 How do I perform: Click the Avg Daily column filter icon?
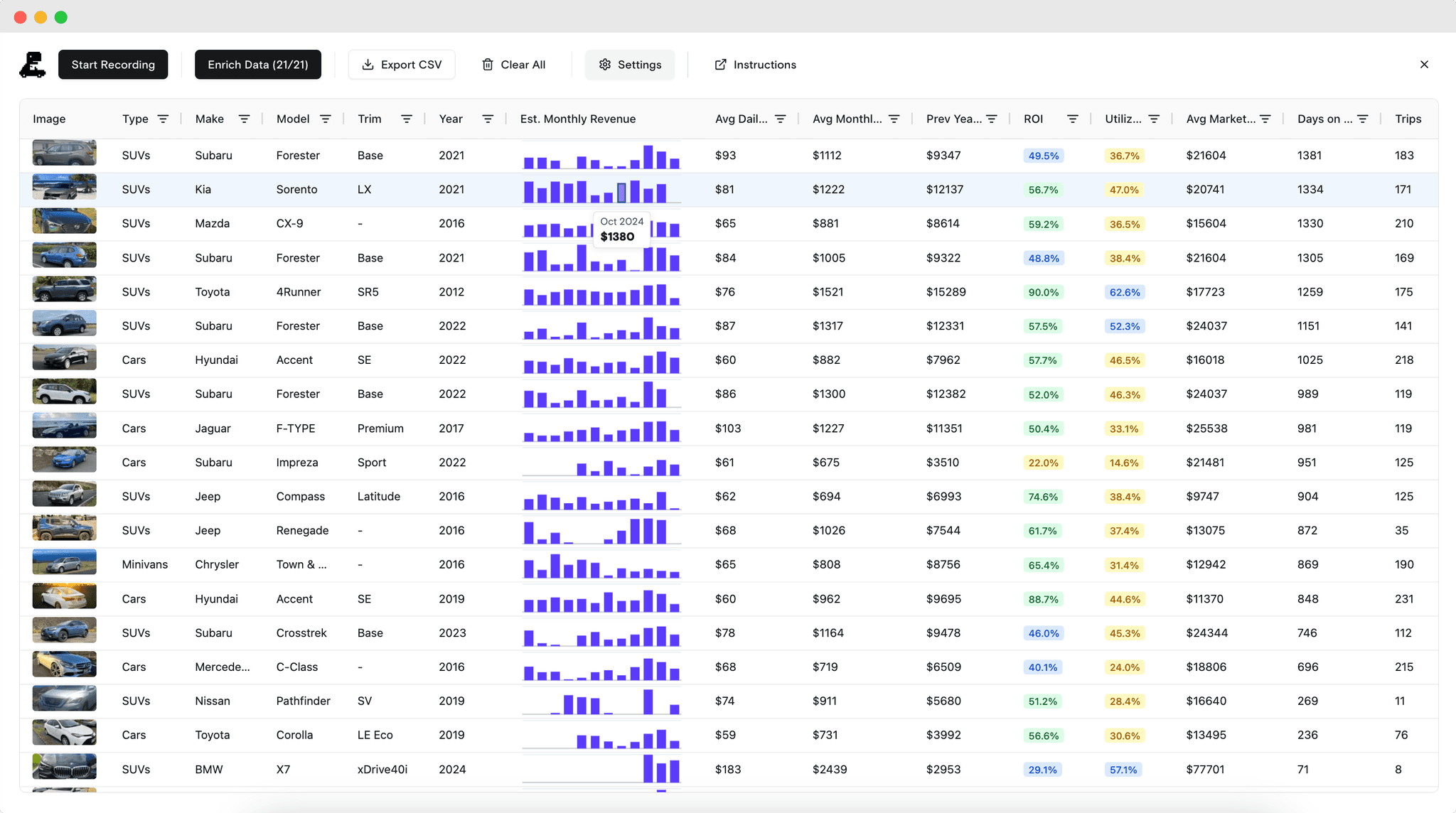point(781,119)
